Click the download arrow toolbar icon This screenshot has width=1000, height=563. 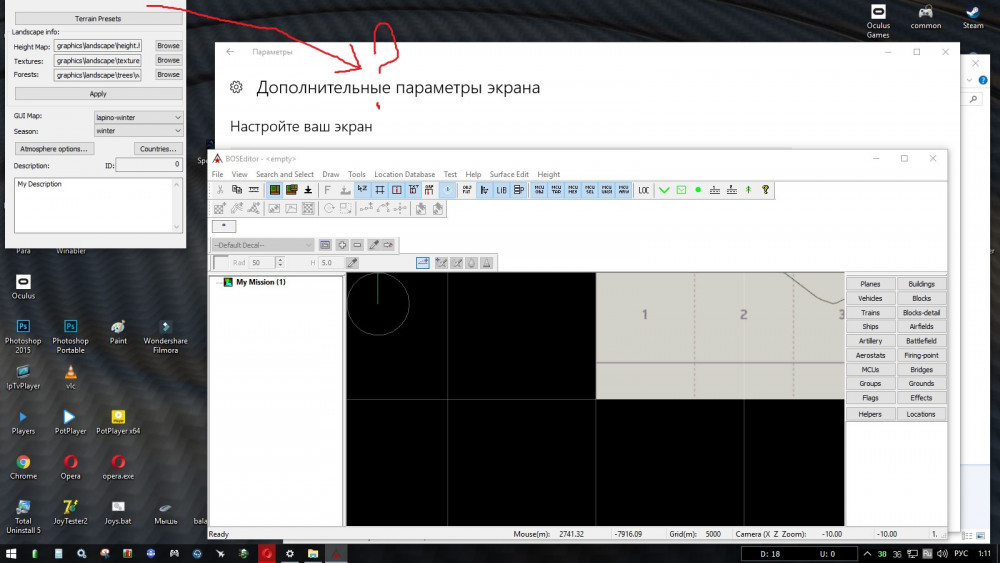point(308,189)
